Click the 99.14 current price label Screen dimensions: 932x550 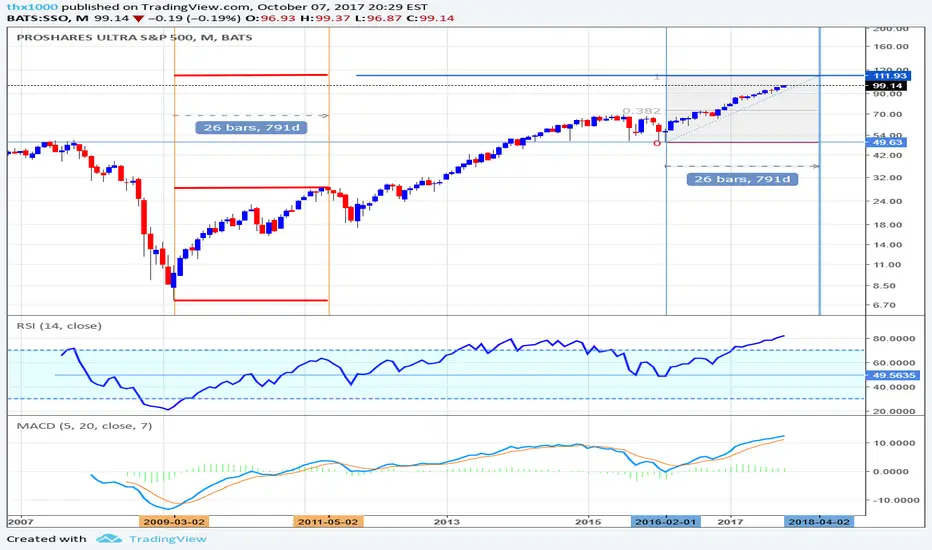pyautogui.click(x=886, y=86)
